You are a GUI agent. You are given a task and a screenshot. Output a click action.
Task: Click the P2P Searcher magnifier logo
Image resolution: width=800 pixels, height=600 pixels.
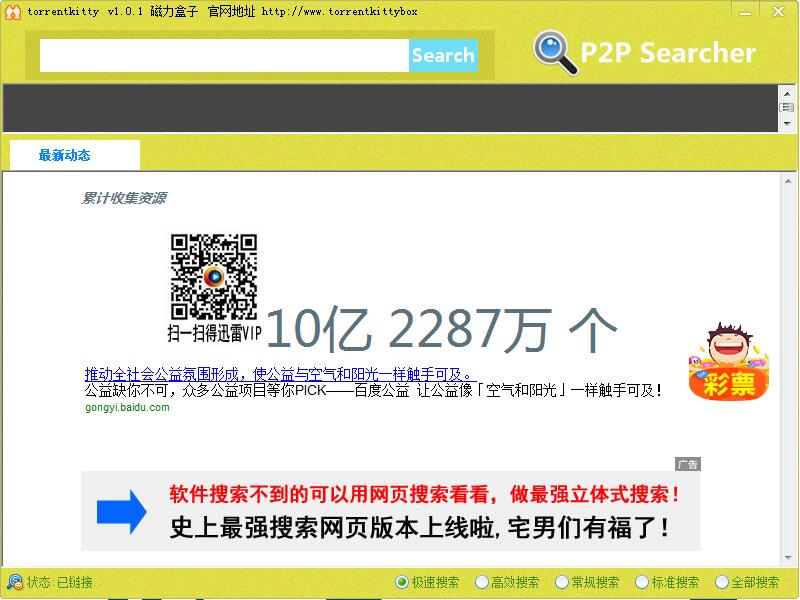pyautogui.click(x=555, y=53)
